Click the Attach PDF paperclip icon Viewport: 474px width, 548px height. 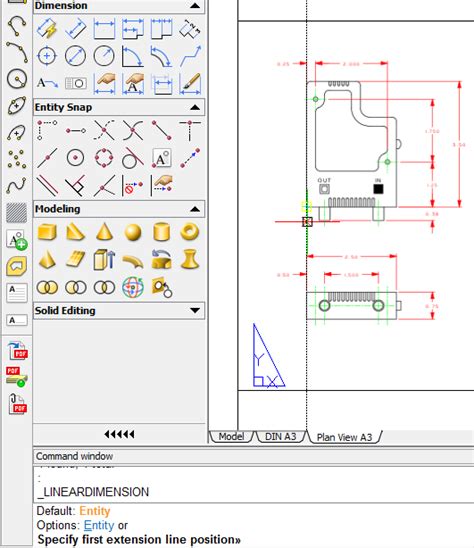[x=17, y=404]
